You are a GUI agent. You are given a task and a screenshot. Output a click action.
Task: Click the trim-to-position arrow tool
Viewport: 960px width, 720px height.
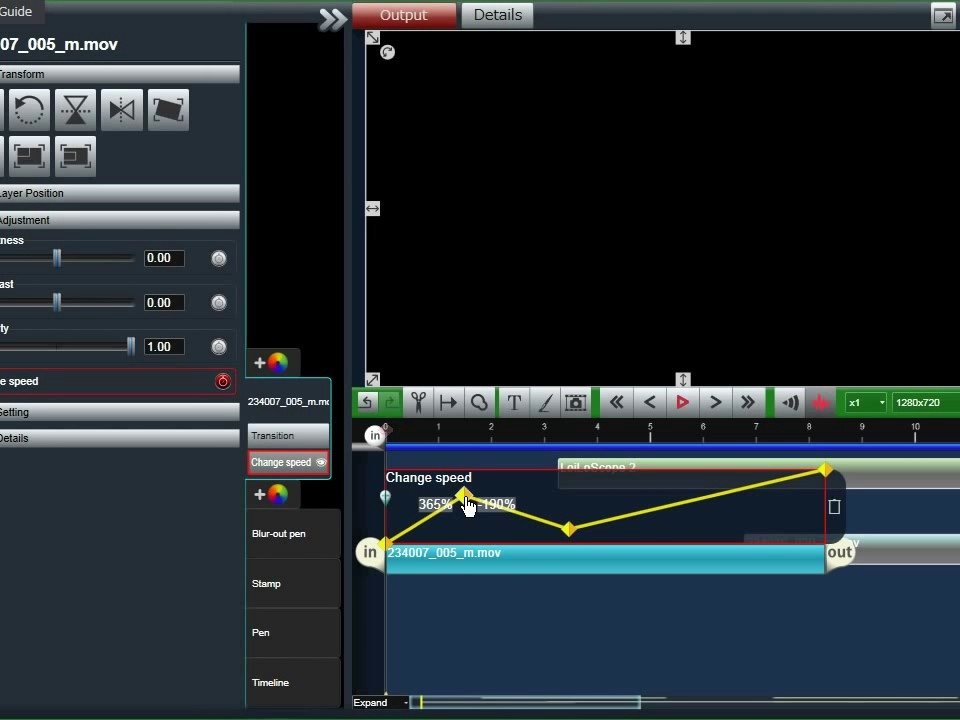point(448,402)
